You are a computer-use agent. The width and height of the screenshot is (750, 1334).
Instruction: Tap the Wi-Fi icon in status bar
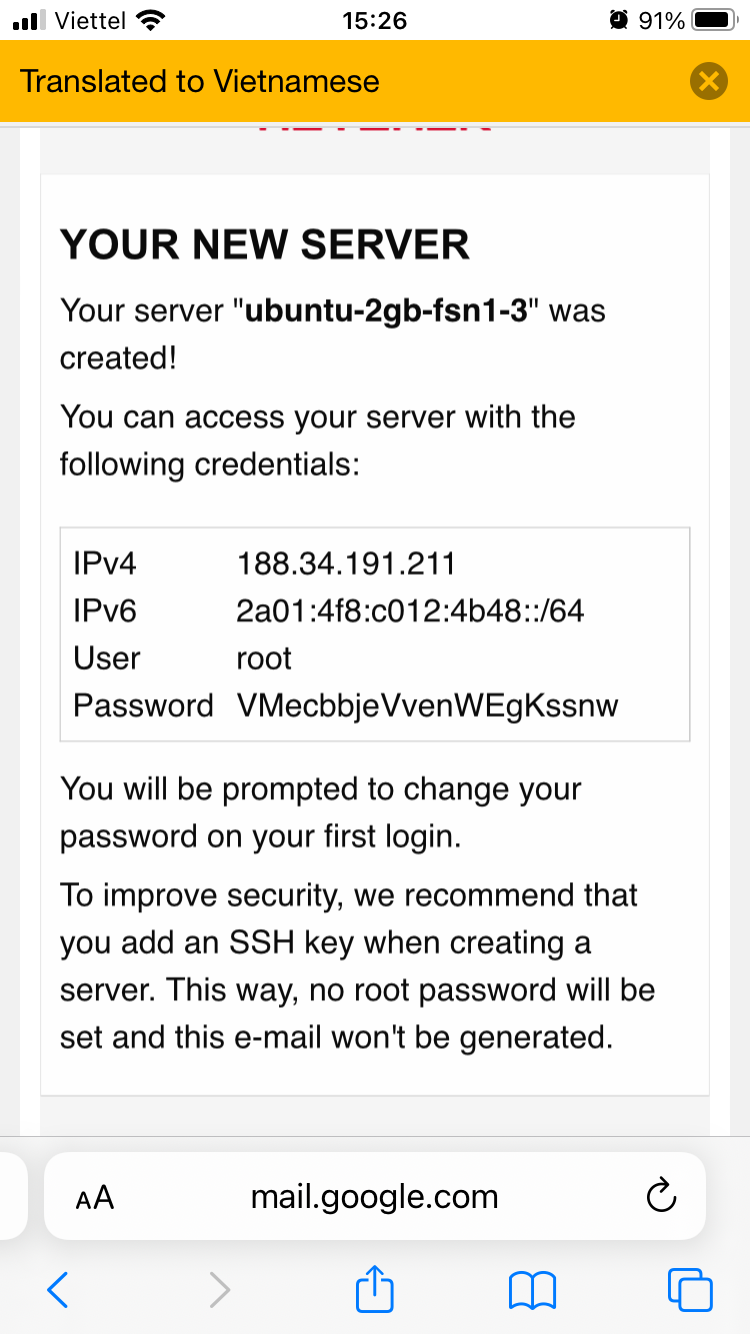(150, 20)
